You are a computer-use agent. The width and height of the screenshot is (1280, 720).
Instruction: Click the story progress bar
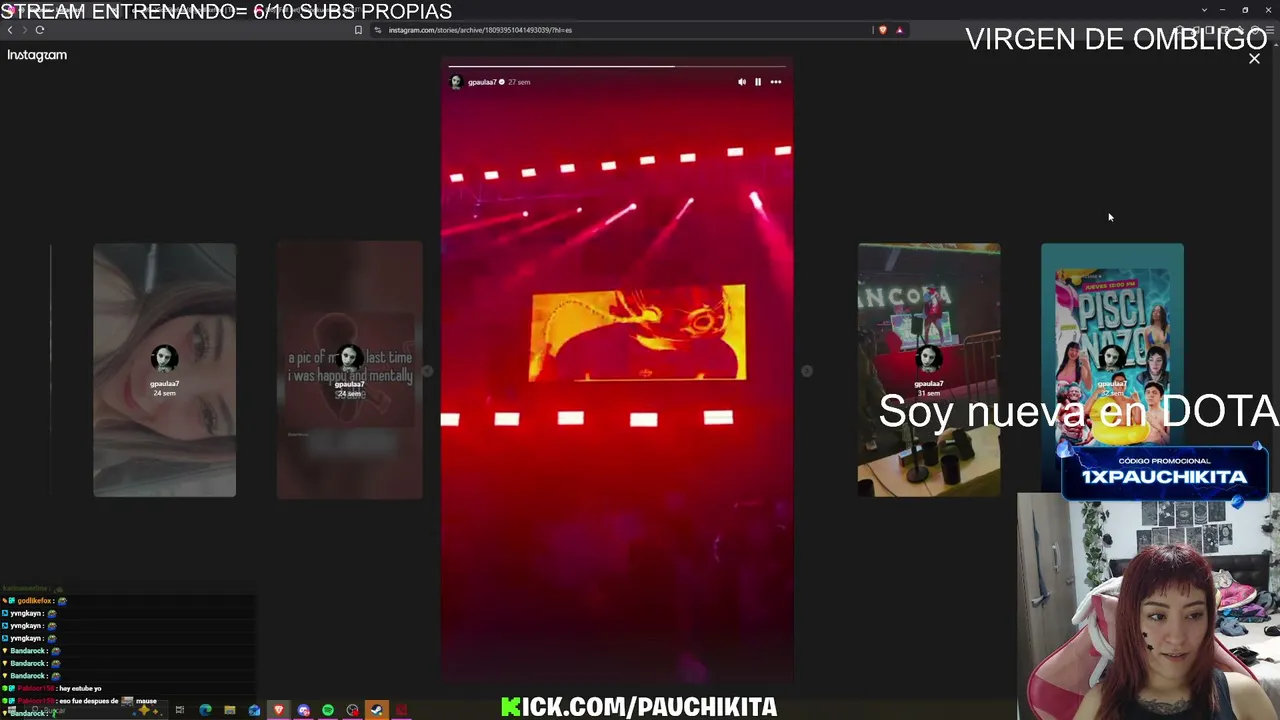617,66
